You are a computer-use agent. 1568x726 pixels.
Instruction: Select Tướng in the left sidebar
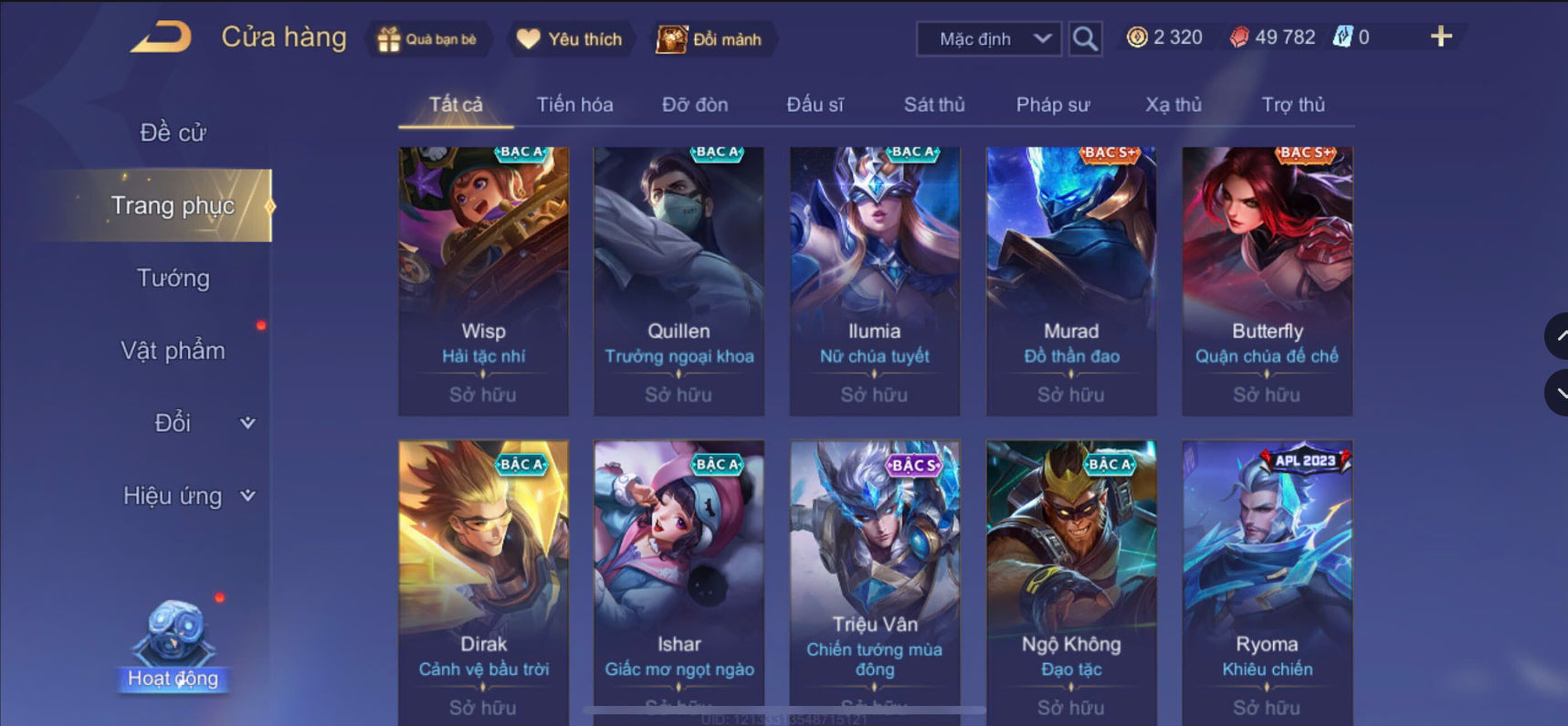[x=174, y=278]
